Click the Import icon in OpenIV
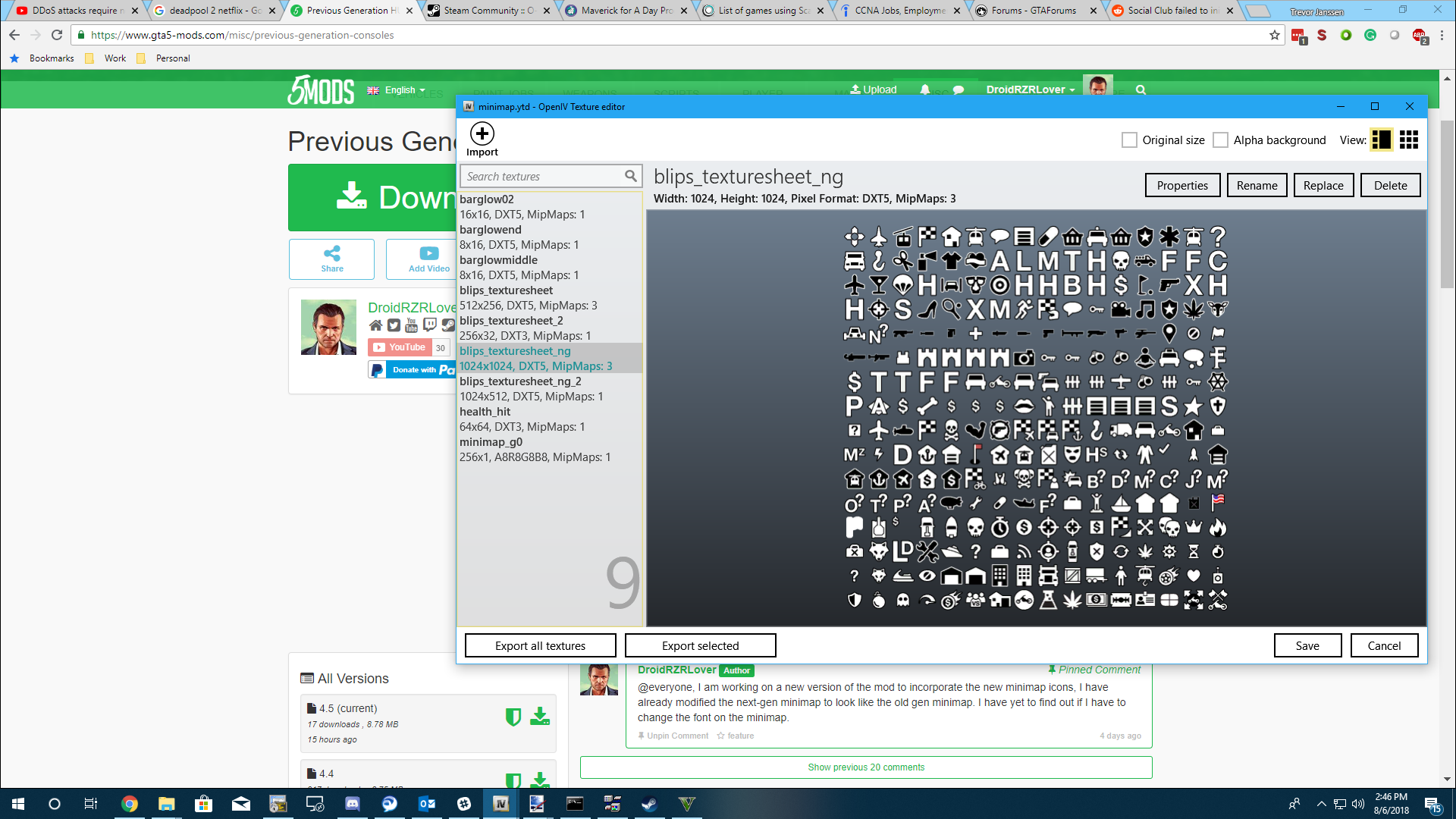The image size is (1456, 819). point(482,133)
